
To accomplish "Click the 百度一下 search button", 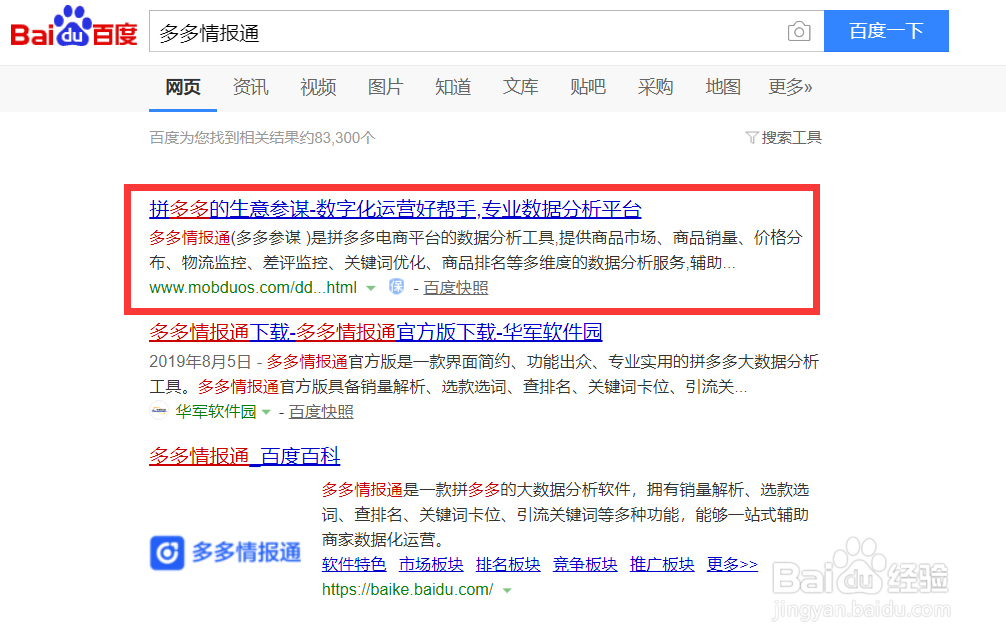I will (886, 31).
